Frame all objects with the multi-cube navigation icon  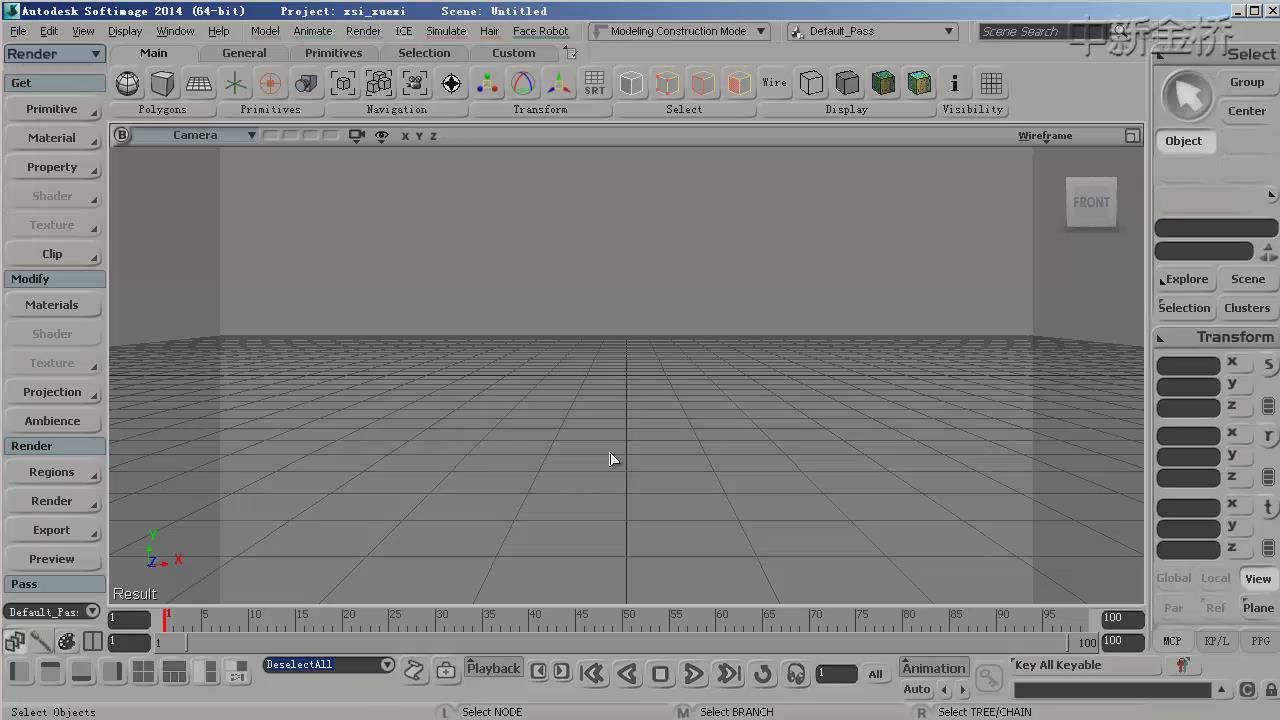(379, 83)
